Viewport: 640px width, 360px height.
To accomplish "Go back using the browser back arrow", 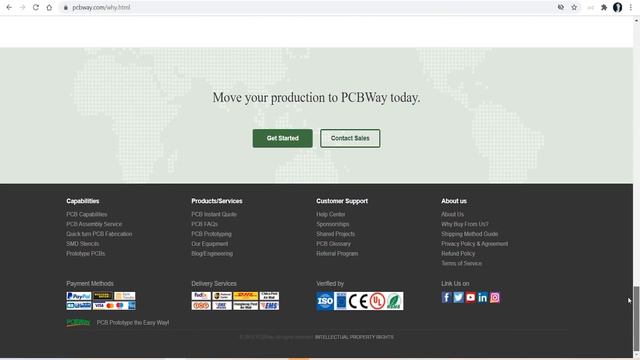I will pyautogui.click(x=9, y=7).
